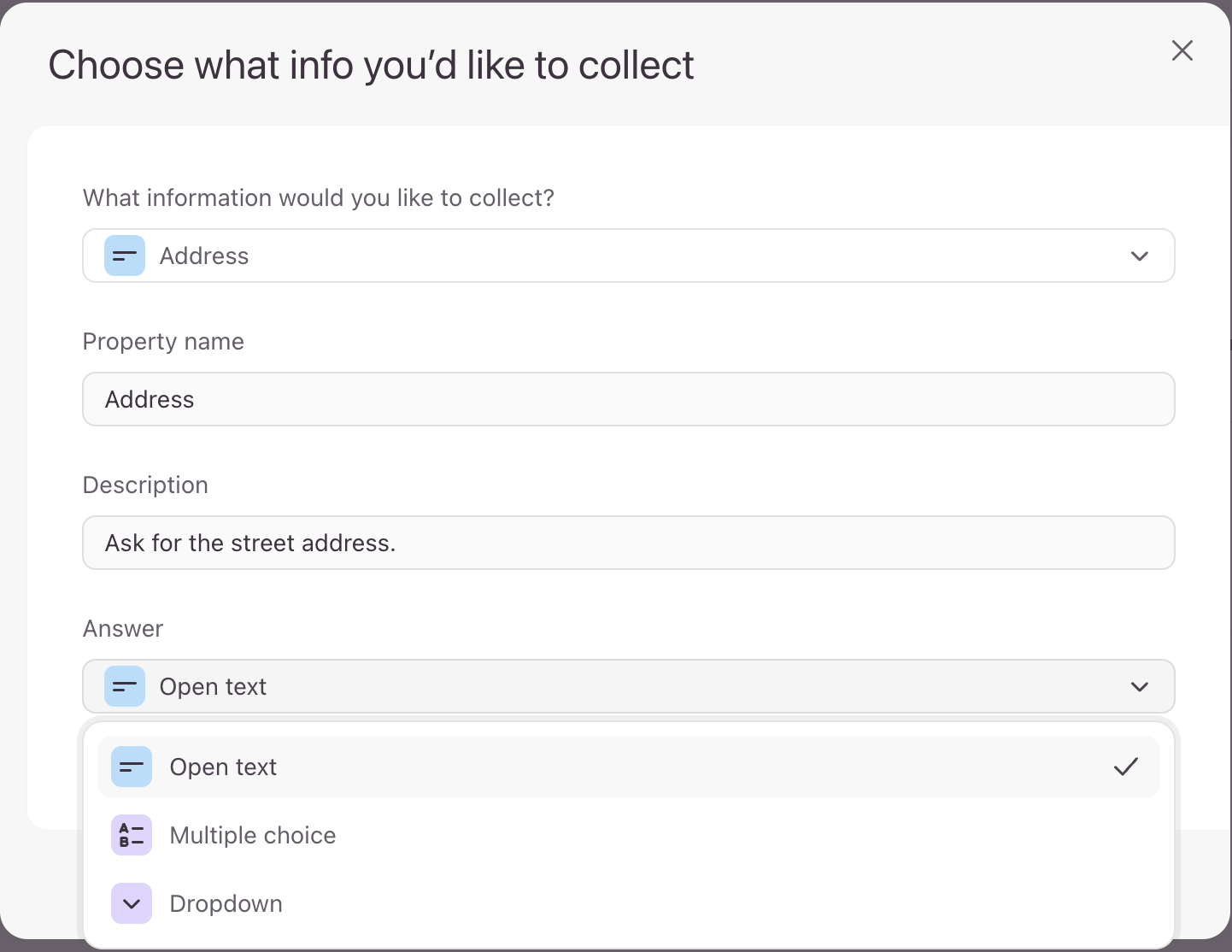Click the text icon in the Answer field

tap(125, 687)
